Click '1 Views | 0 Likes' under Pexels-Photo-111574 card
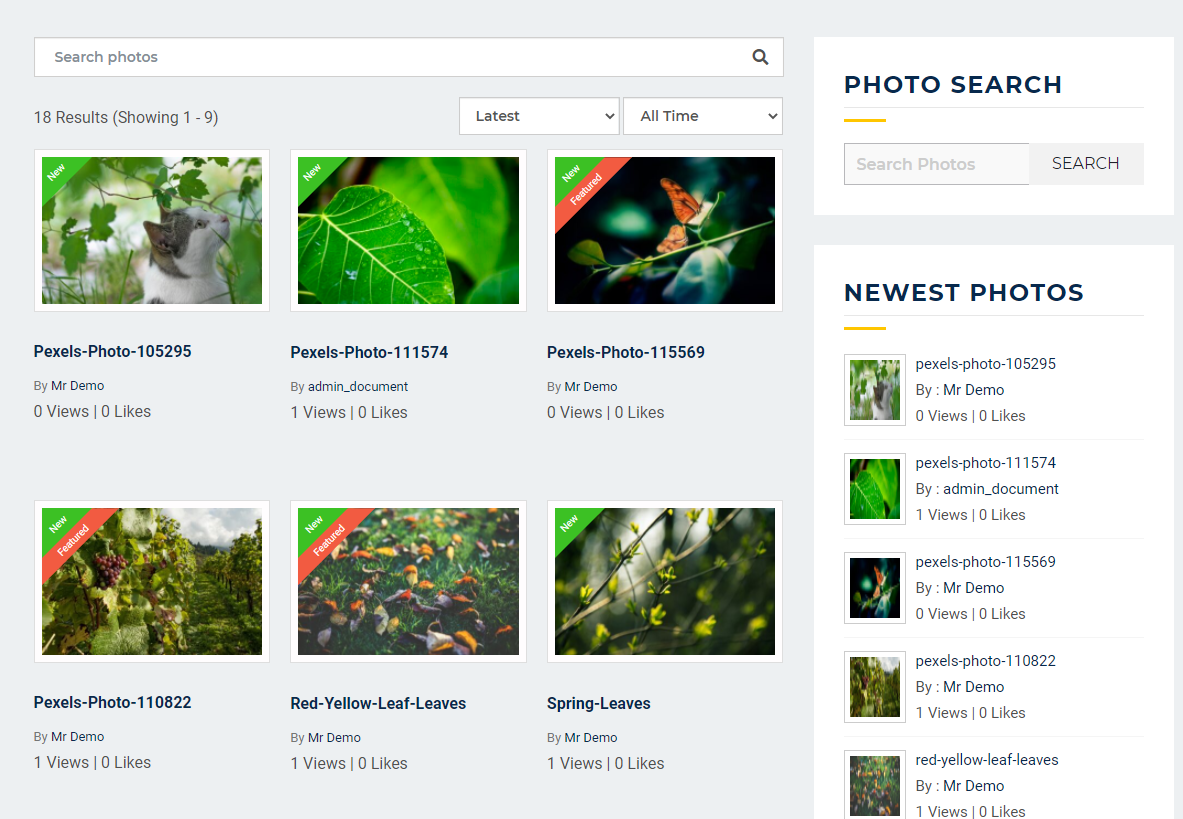This screenshot has width=1183, height=819. [349, 412]
